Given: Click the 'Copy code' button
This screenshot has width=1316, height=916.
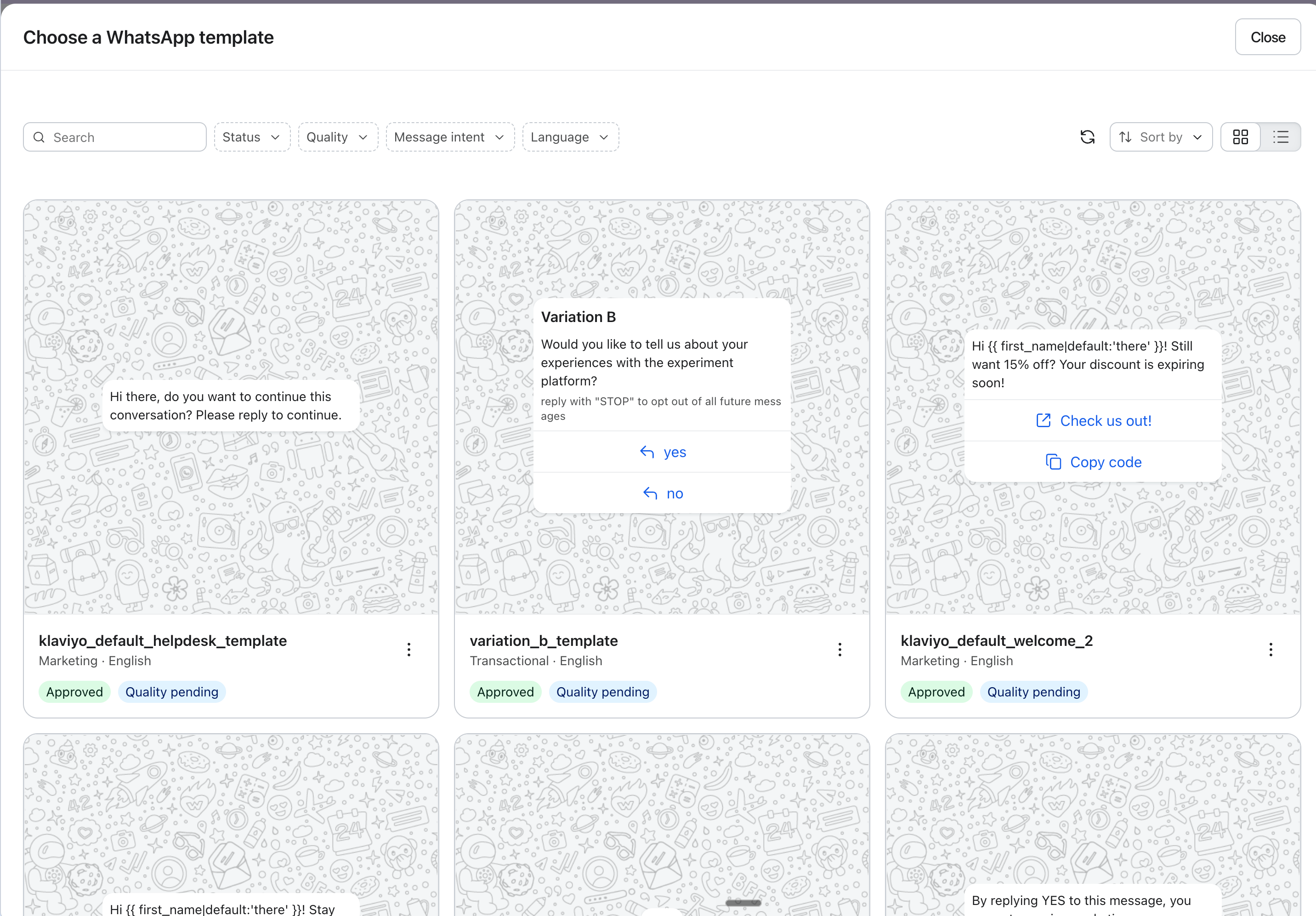Looking at the screenshot, I should tap(1093, 462).
